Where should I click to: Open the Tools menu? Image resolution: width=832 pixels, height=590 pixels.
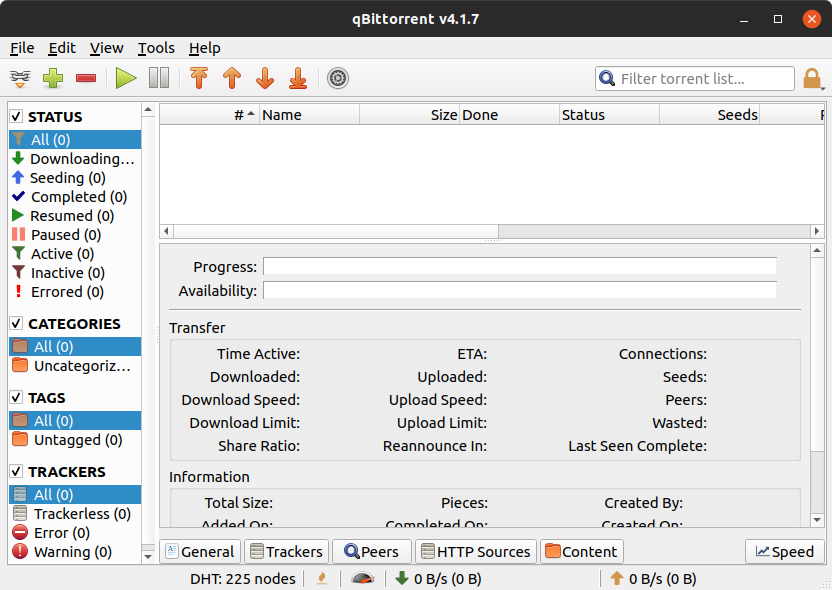coord(156,48)
